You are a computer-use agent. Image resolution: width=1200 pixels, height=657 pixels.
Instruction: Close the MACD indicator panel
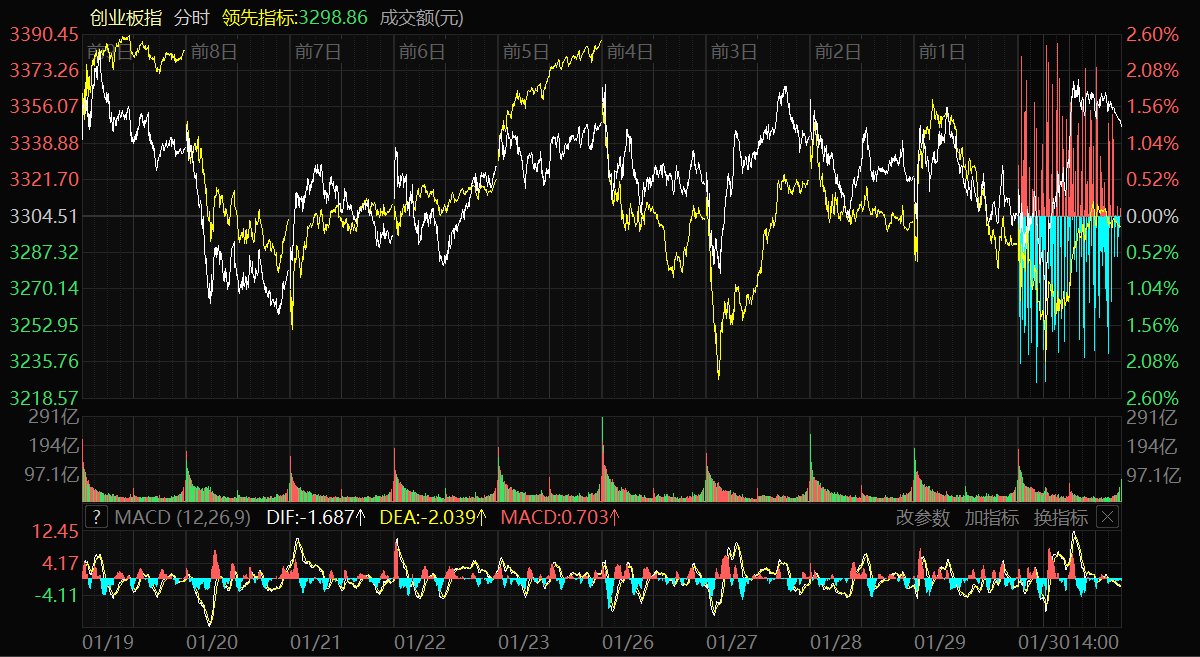(1107, 517)
